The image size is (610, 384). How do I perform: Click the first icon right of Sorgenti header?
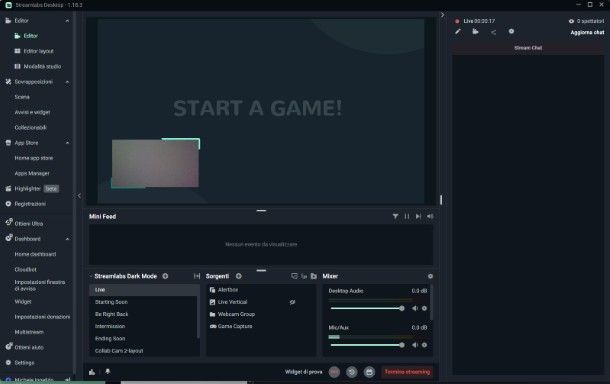294,276
